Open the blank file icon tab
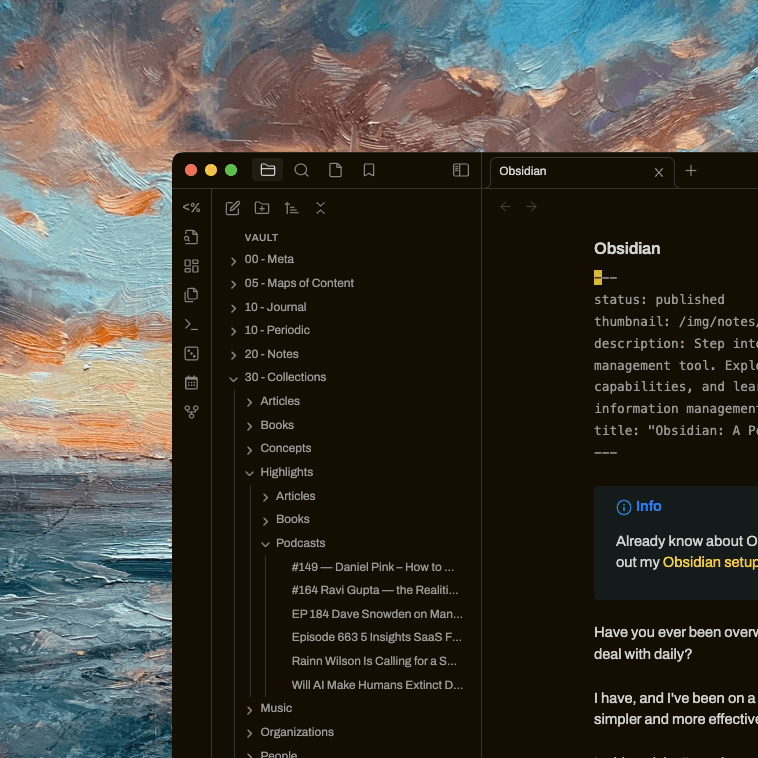Image resolution: width=758 pixels, height=758 pixels. tap(335, 170)
